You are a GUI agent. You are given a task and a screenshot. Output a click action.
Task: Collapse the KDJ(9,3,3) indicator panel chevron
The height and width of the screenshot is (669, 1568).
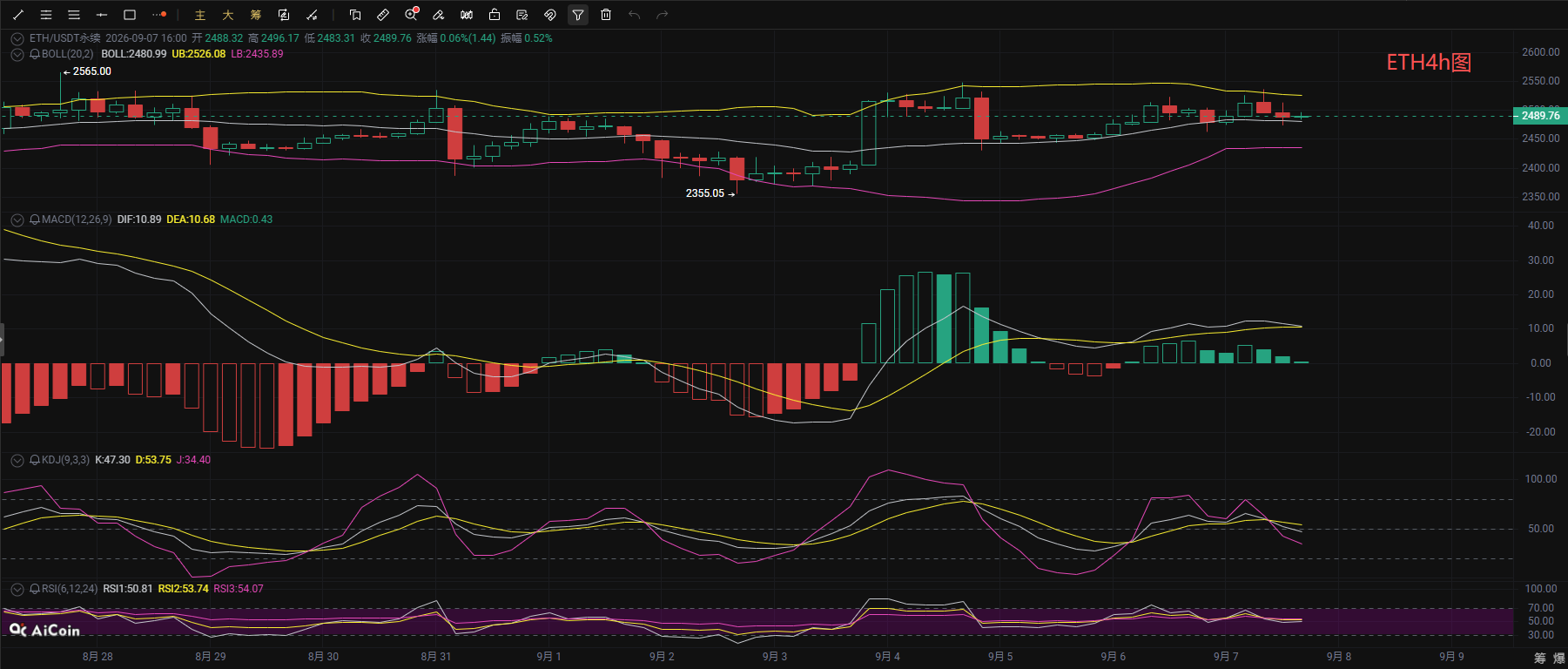[x=17, y=460]
